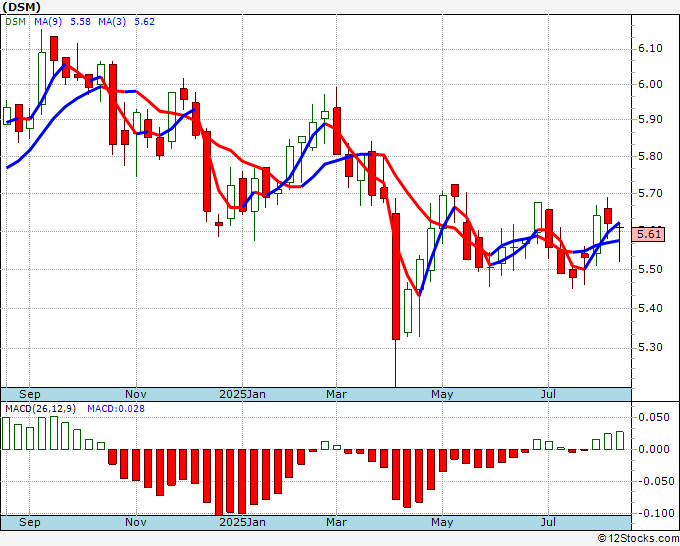Click the 6.00 price axis label
680x546 pixels.
(651, 84)
